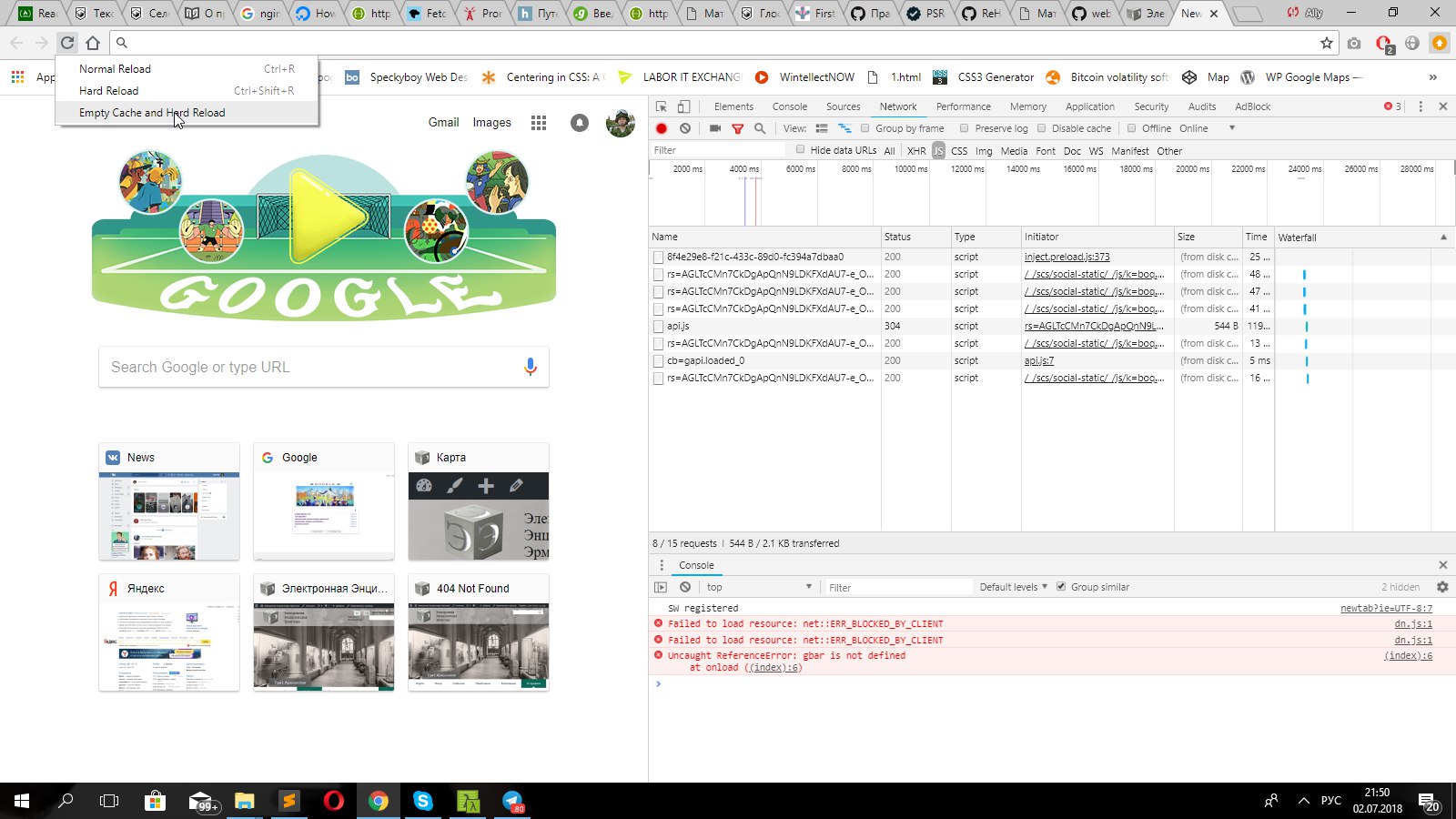Click the red errors counter badge
Screen dimensions: 1456x819
coord(1393,106)
